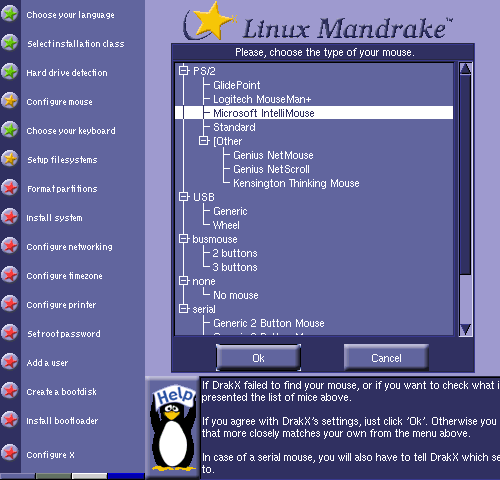This screenshot has height=480, width=500.
Task: Click the Linux Mandrake star logo
Action: click(211, 21)
